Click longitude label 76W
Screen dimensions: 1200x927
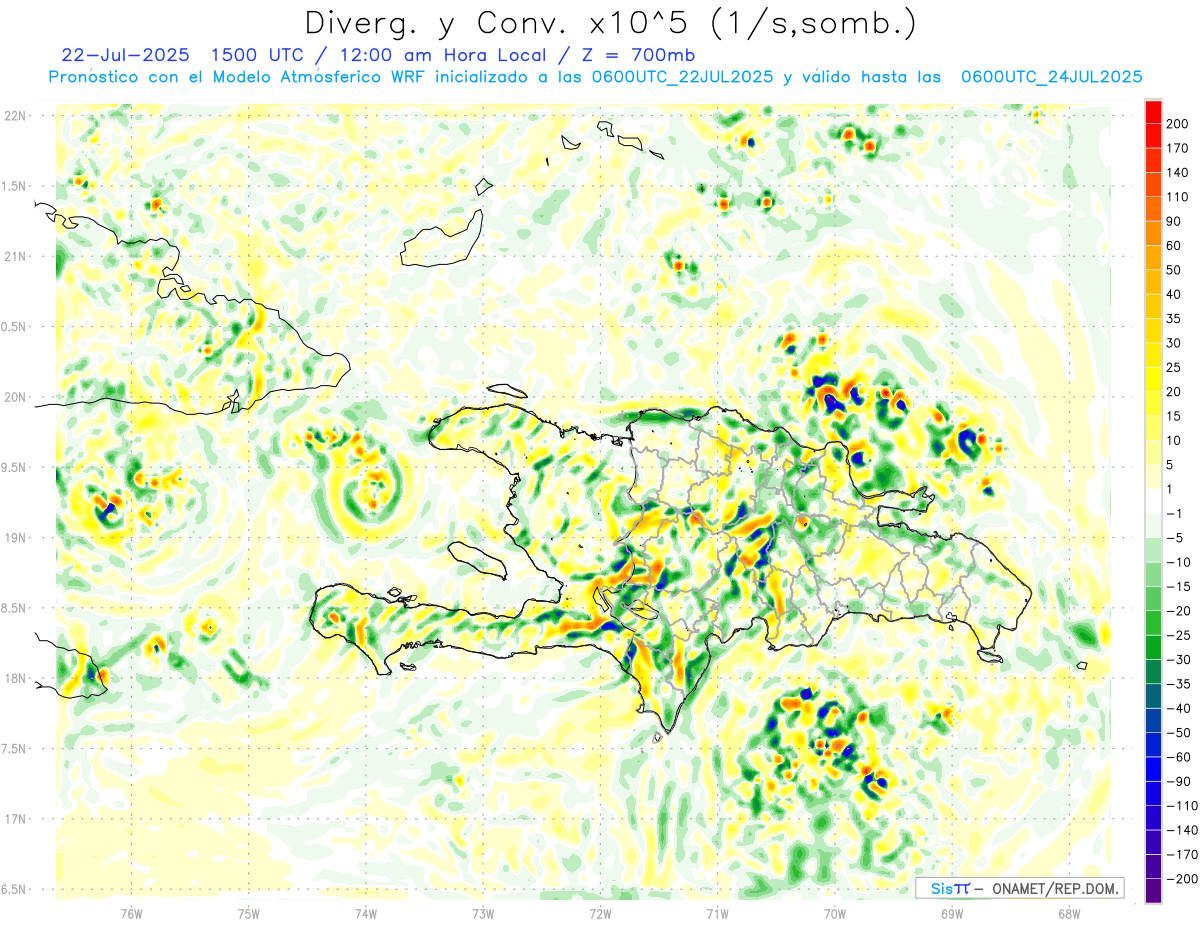click(131, 914)
